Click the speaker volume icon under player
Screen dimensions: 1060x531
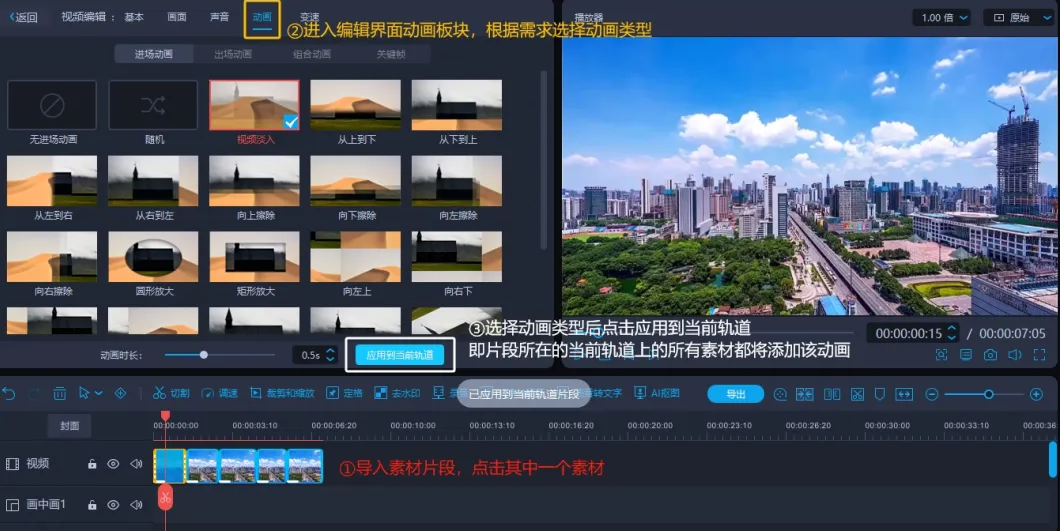1014,355
